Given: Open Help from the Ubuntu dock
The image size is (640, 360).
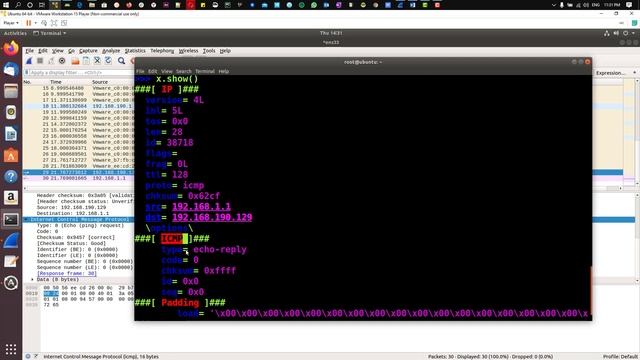Looking at the screenshot, I should (11, 176).
